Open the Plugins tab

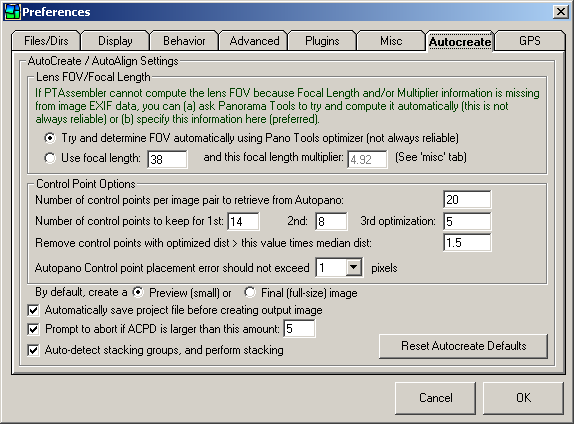point(322,41)
